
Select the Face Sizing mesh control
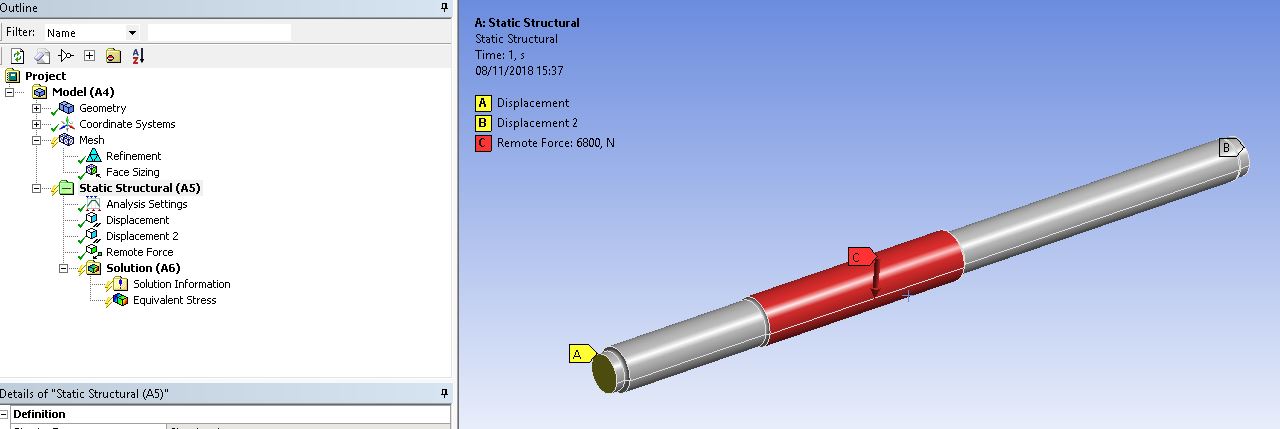point(132,172)
